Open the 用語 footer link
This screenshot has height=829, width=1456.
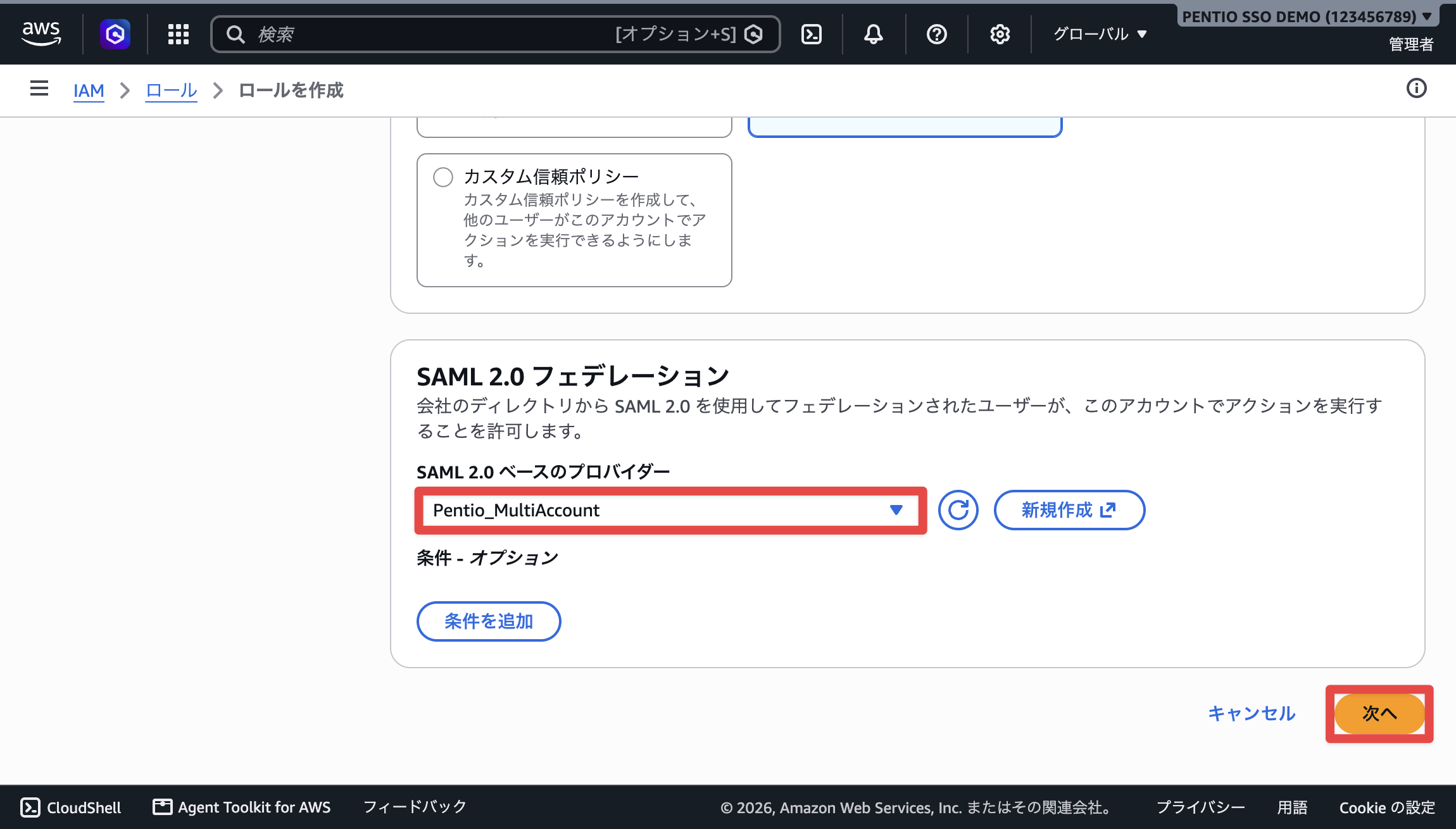[1292, 807]
